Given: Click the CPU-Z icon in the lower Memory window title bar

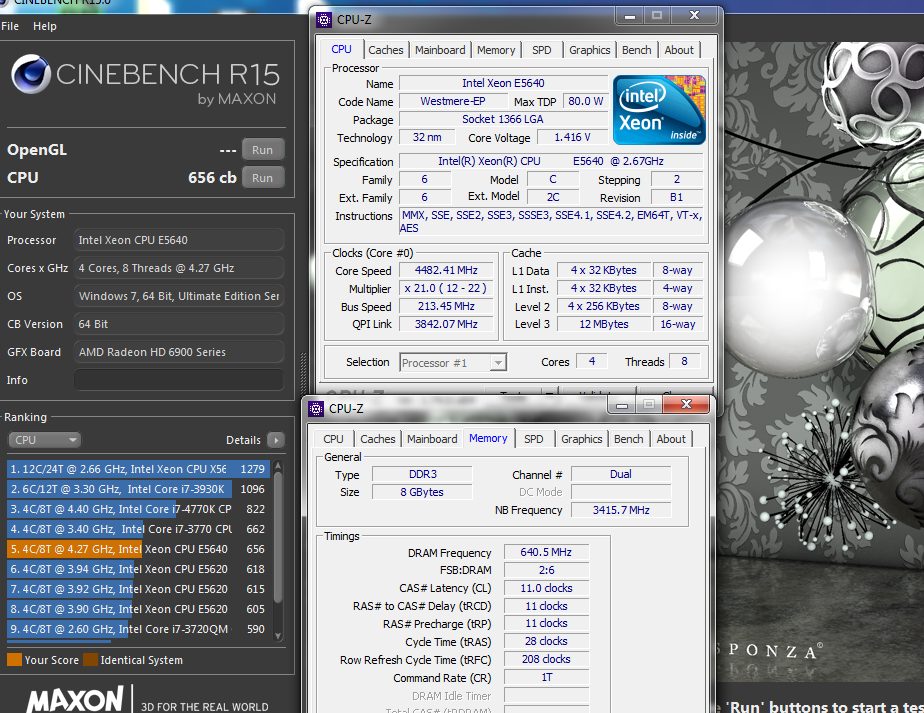Looking at the screenshot, I should point(316,408).
